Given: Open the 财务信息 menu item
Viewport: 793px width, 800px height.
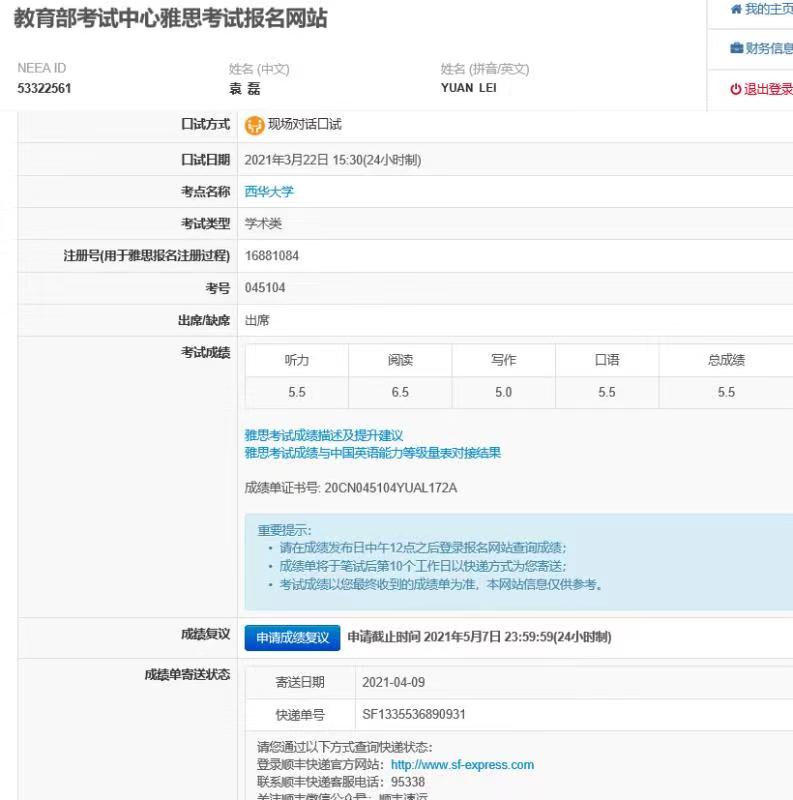Looking at the screenshot, I should 769,48.
